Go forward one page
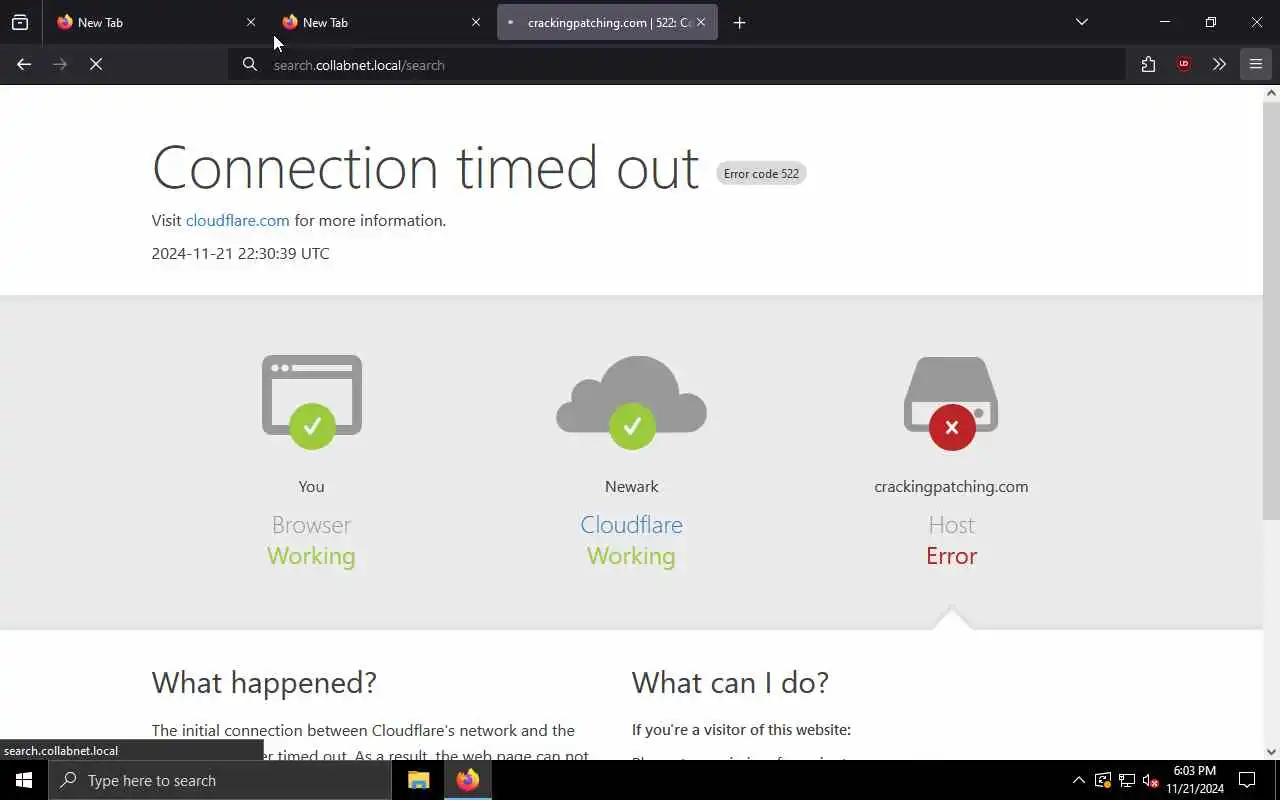1280x800 pixels. tap(60, 65)
